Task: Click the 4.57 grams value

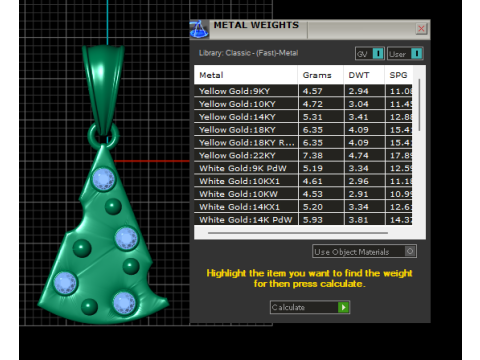Action: pyautogui.click(x=312, y=91)
